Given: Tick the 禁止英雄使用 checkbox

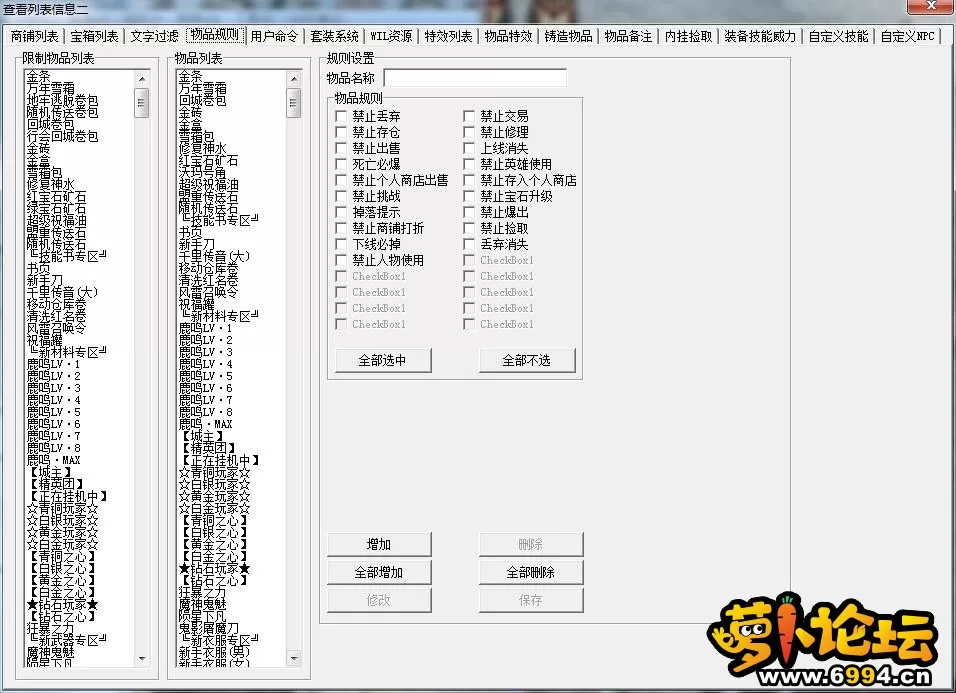Looking at the screenshot, I should (x=469, y=164).
